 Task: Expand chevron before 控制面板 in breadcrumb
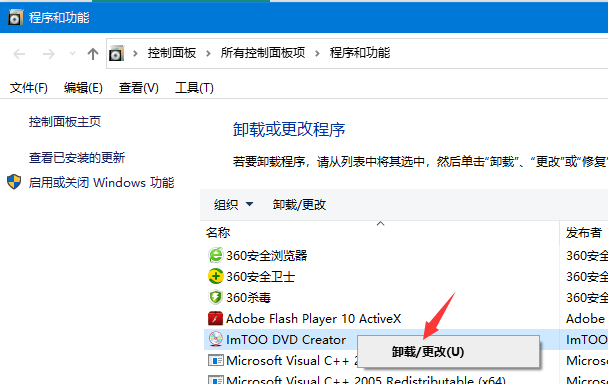click(135, 54)
